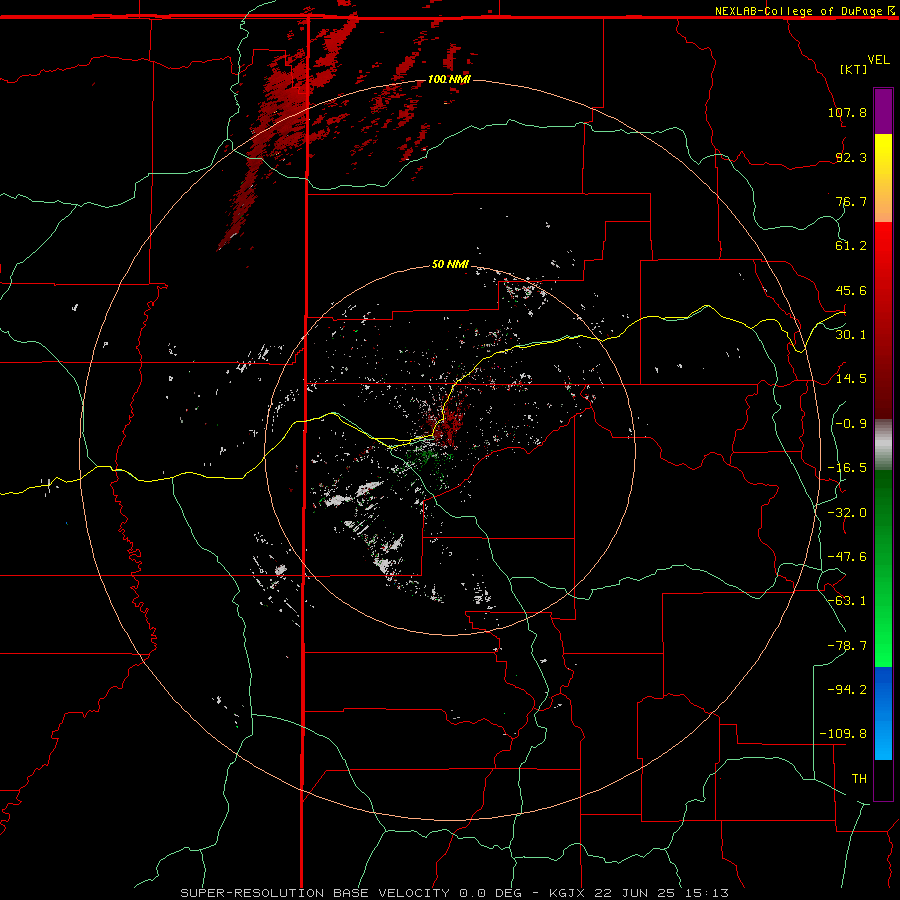
Task: Click the gray near-zero segment of color bar
Action: coord(883,445)
